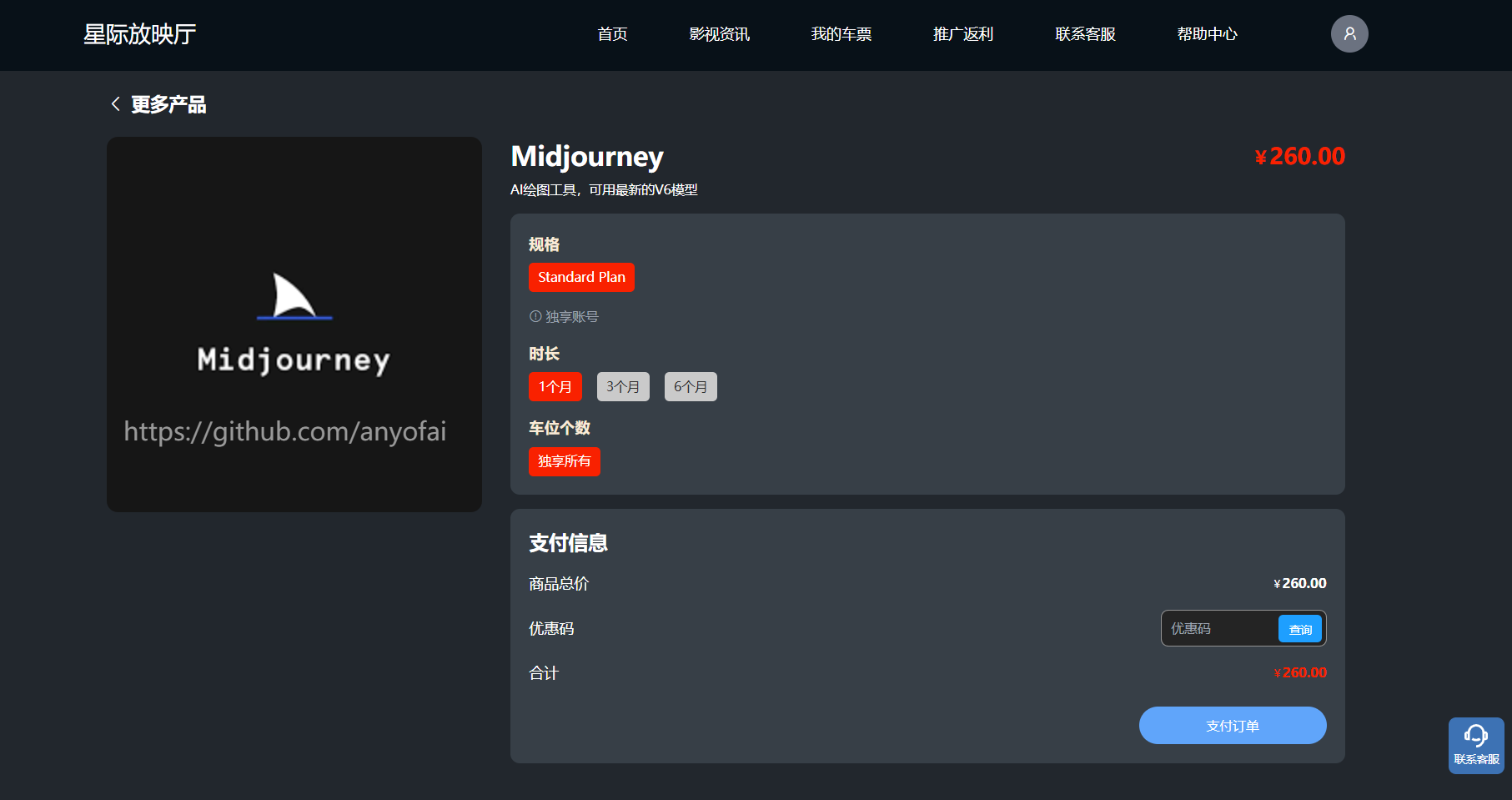Click the 查询 coupon button

coord(1300,629)
